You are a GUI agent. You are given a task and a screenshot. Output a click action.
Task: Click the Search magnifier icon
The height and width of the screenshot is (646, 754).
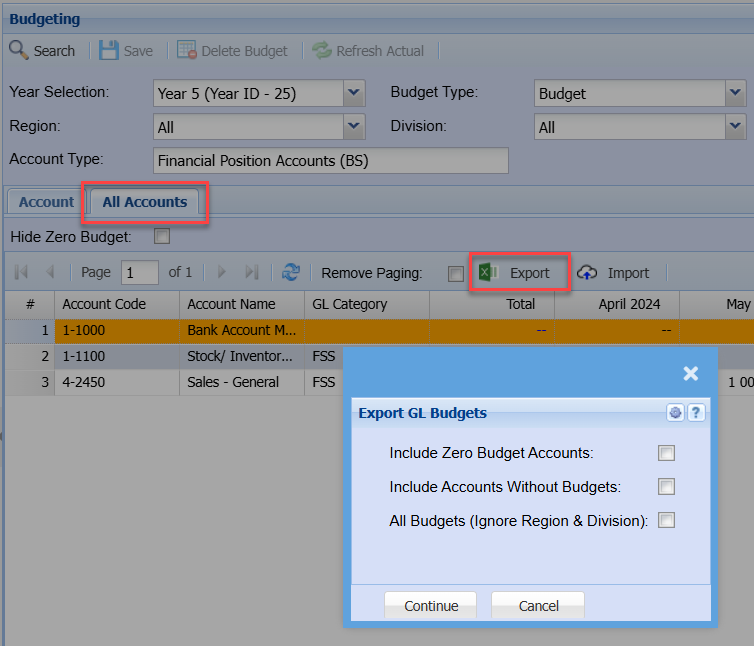(x=18, y=50)
